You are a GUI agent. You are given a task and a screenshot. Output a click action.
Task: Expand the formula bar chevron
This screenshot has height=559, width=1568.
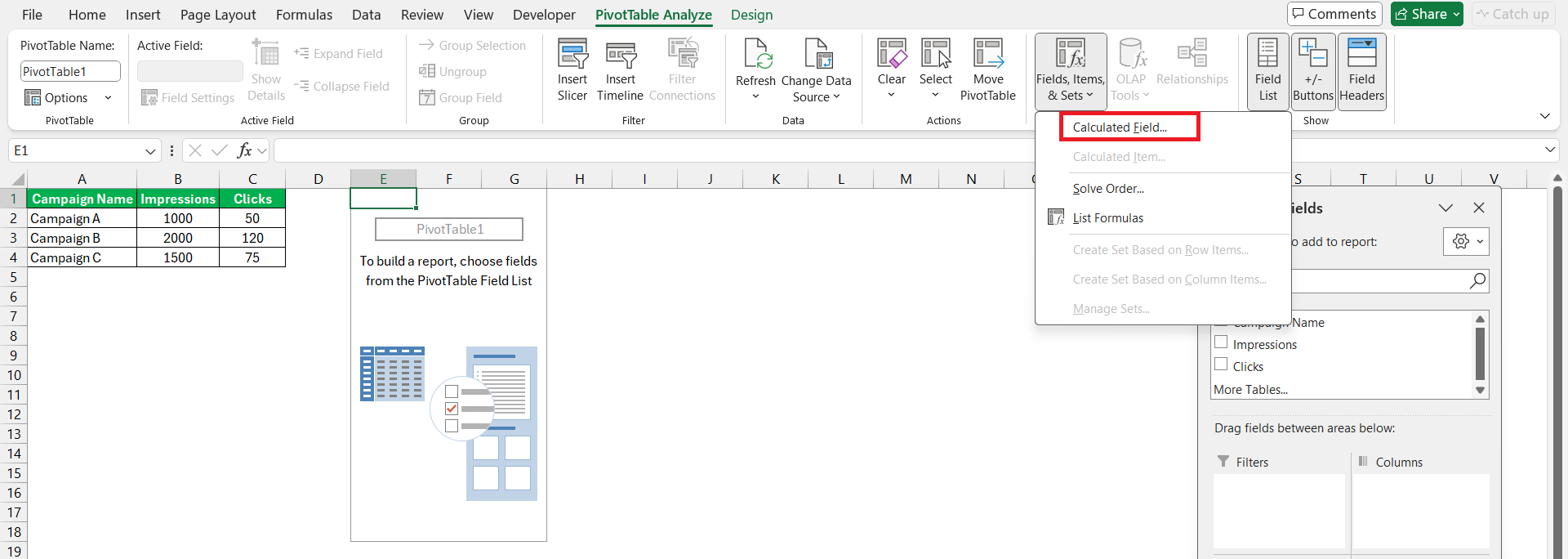[x=1550, y=150]
